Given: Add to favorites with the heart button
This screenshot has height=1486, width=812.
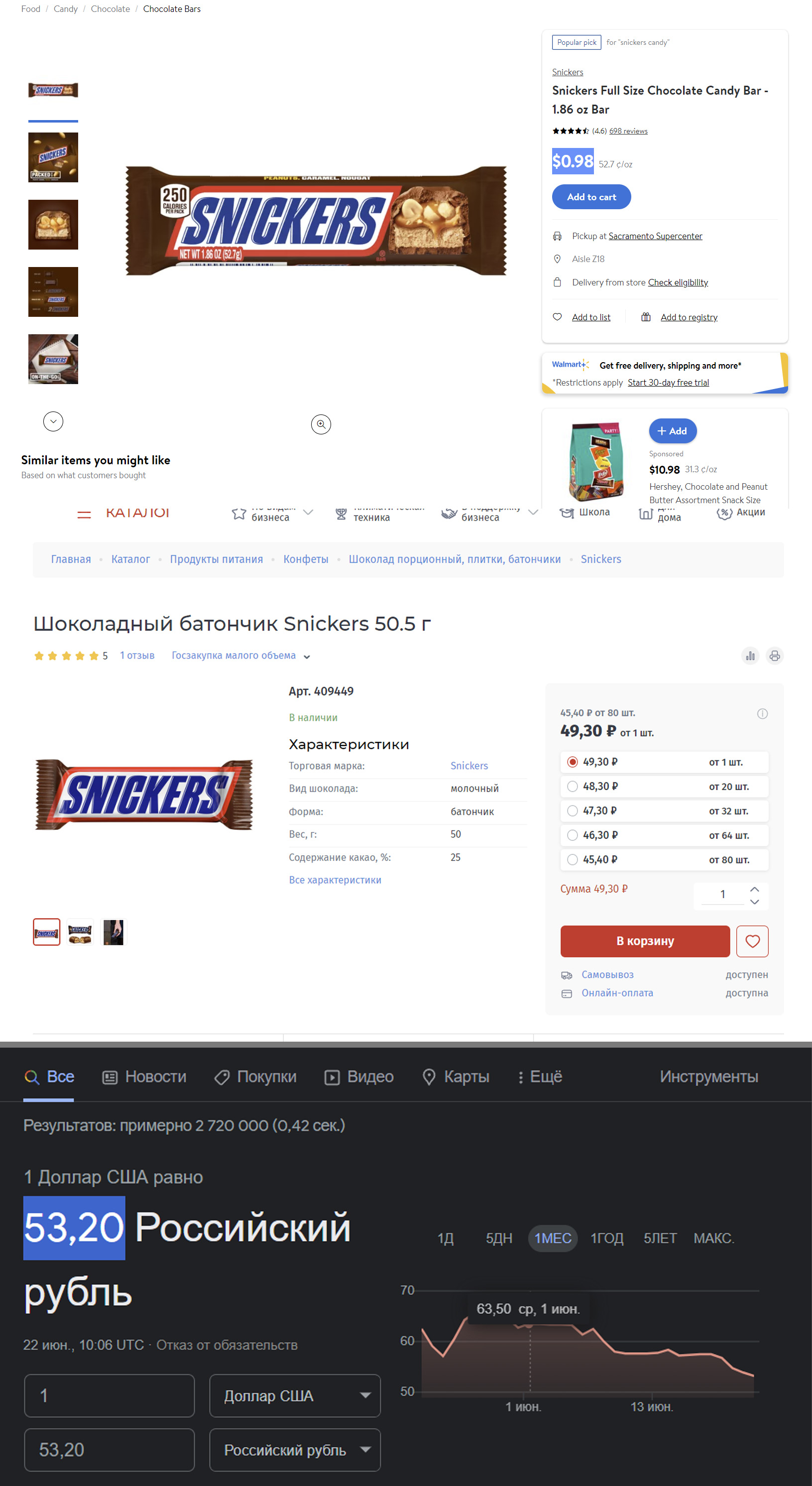Looking at the screenshot, I should 752,941.
